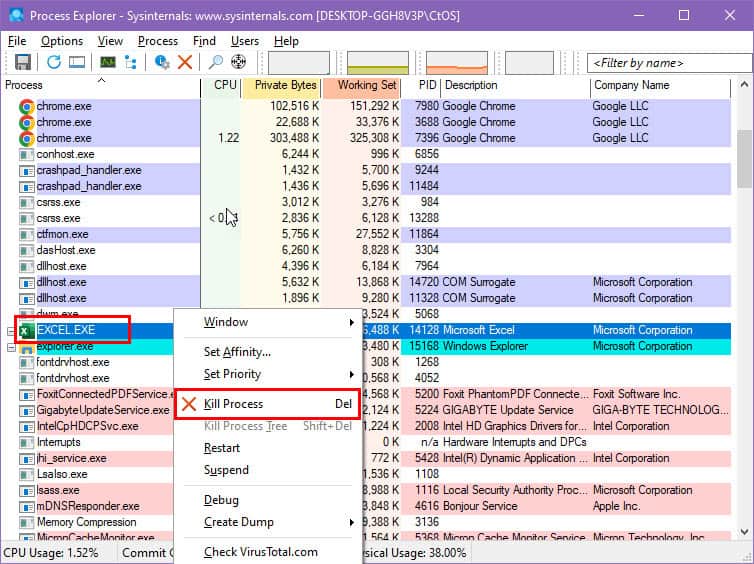
Task: Click CPU Usage 1.52% in status bar
Action: pos(51,553)
